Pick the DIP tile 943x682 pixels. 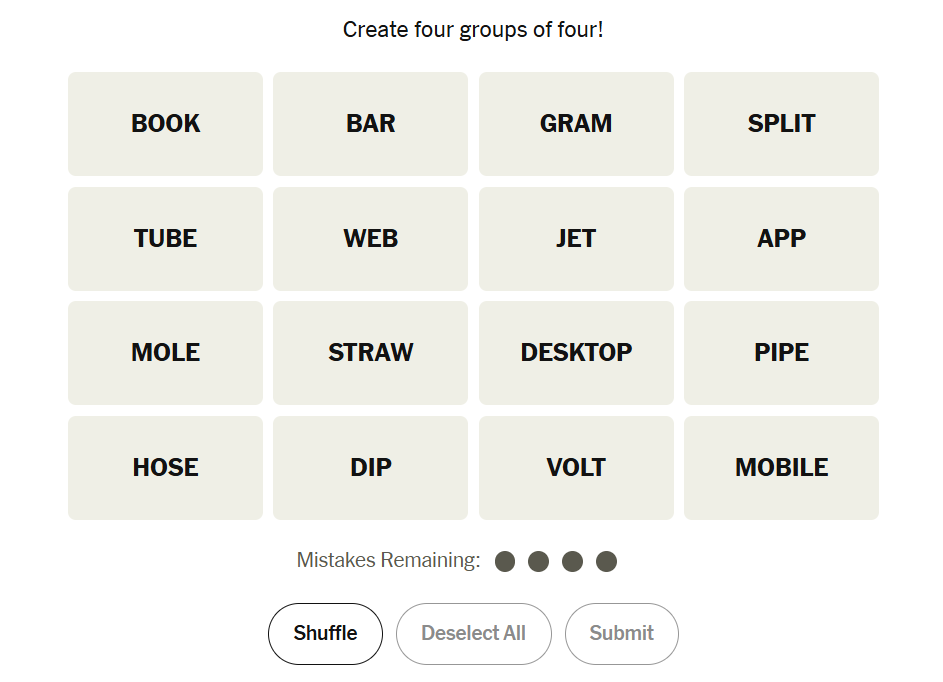coord(370,468)
